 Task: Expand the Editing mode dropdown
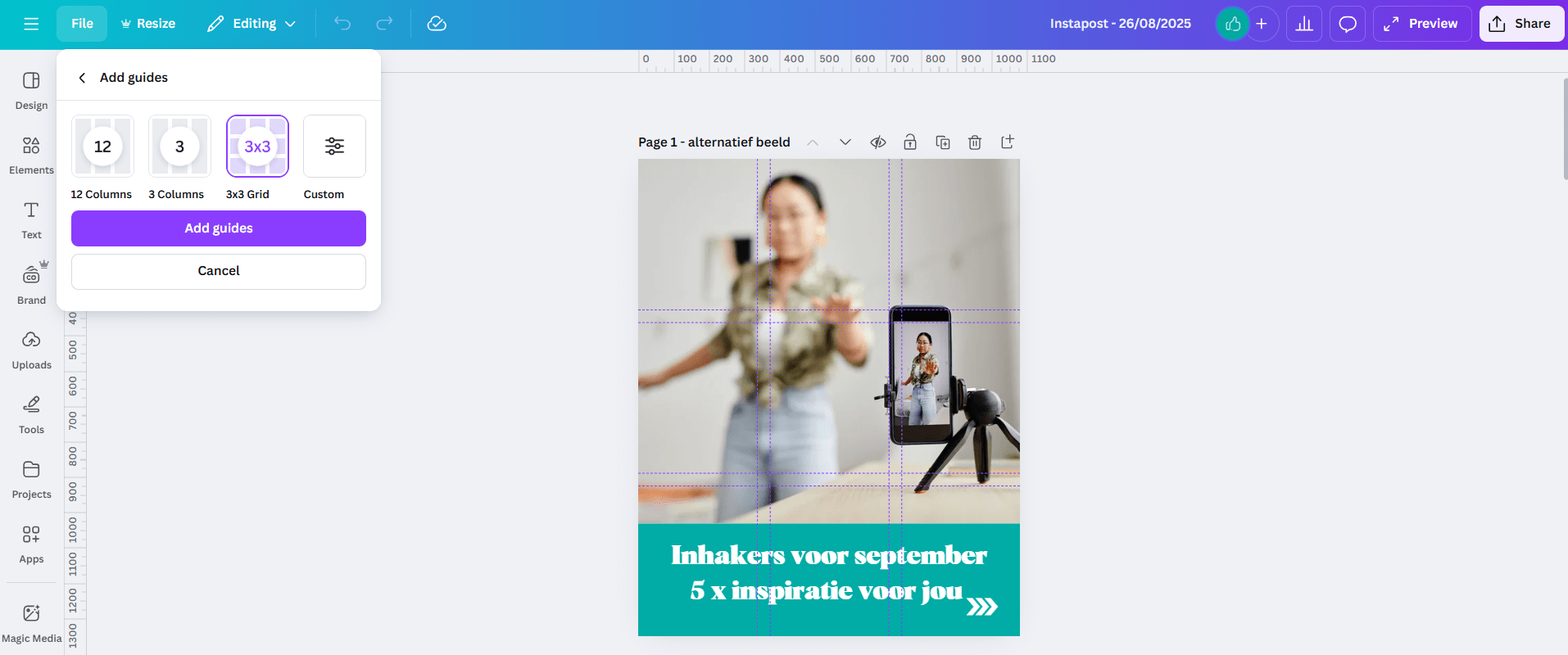(252, 24)
